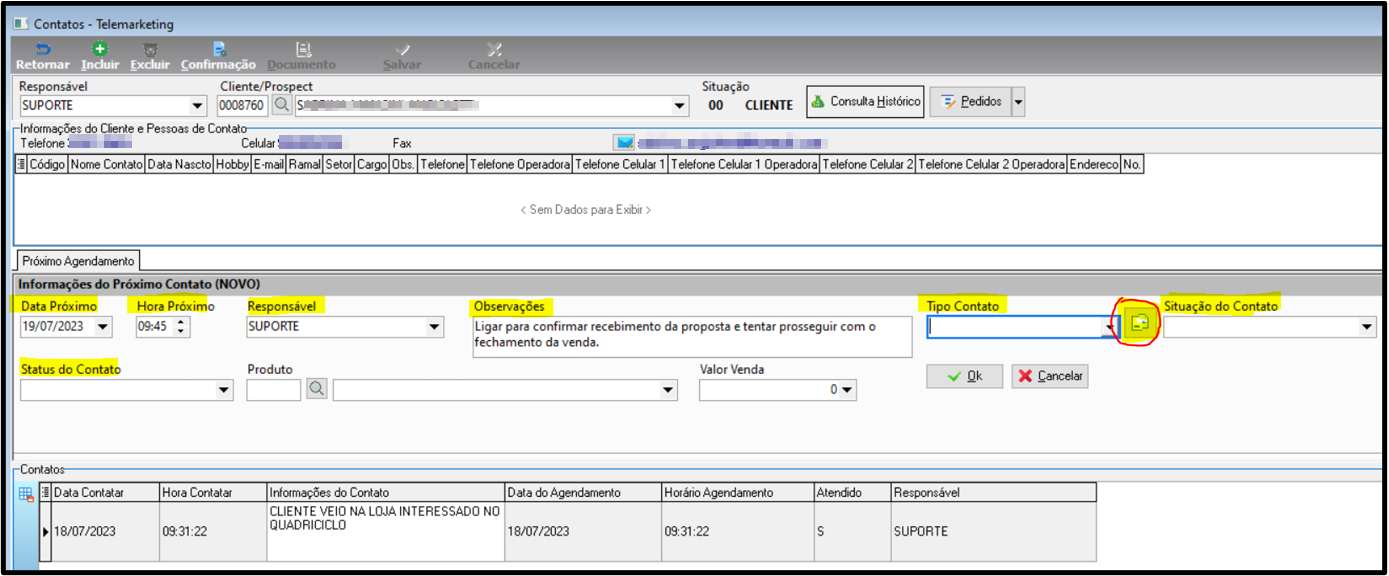This screenshot has height=576, width=1389.
Task: Click the Excluir toolbar button
Action: coord(150,56)
